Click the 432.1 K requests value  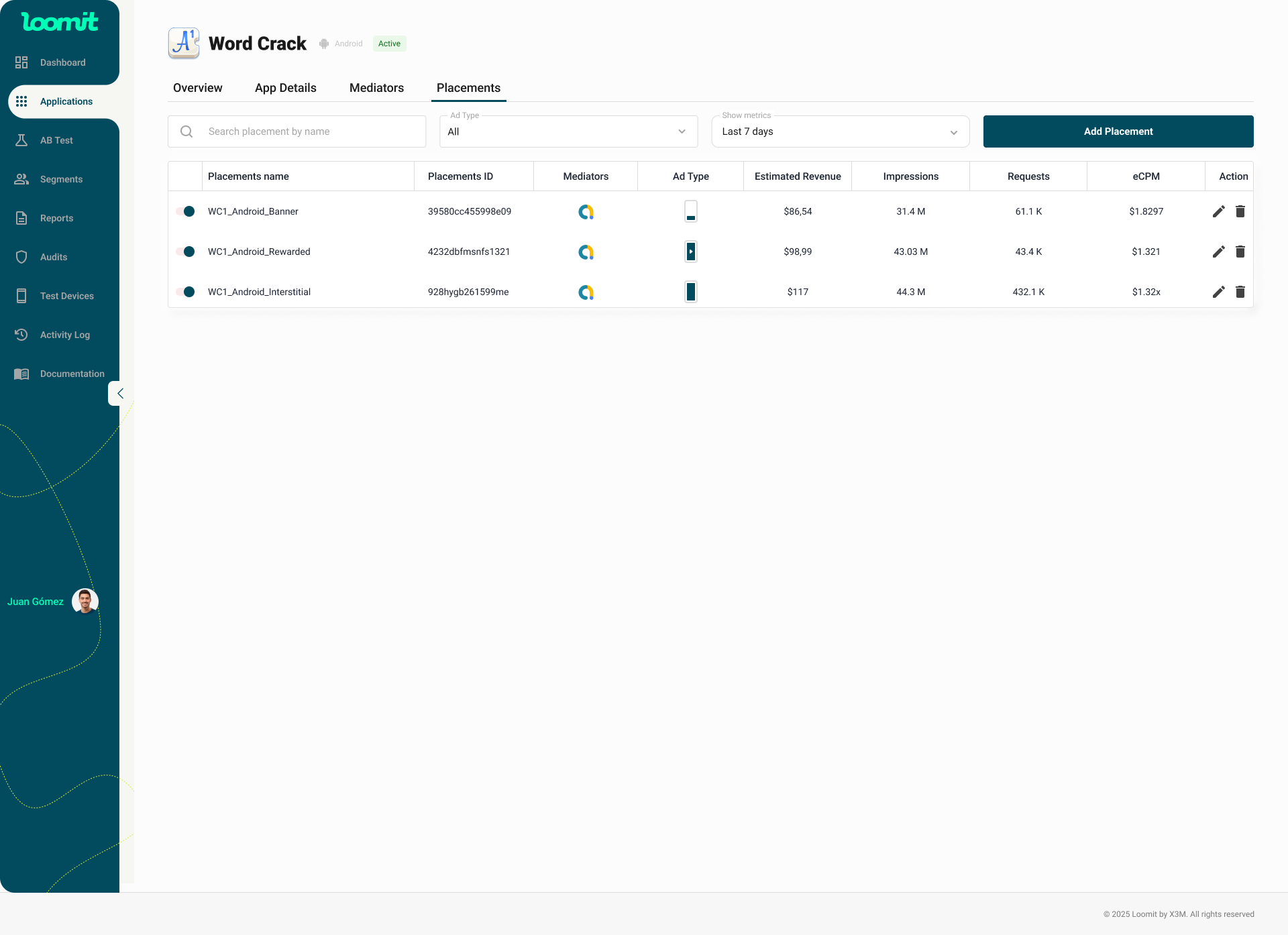[1028, 292]
